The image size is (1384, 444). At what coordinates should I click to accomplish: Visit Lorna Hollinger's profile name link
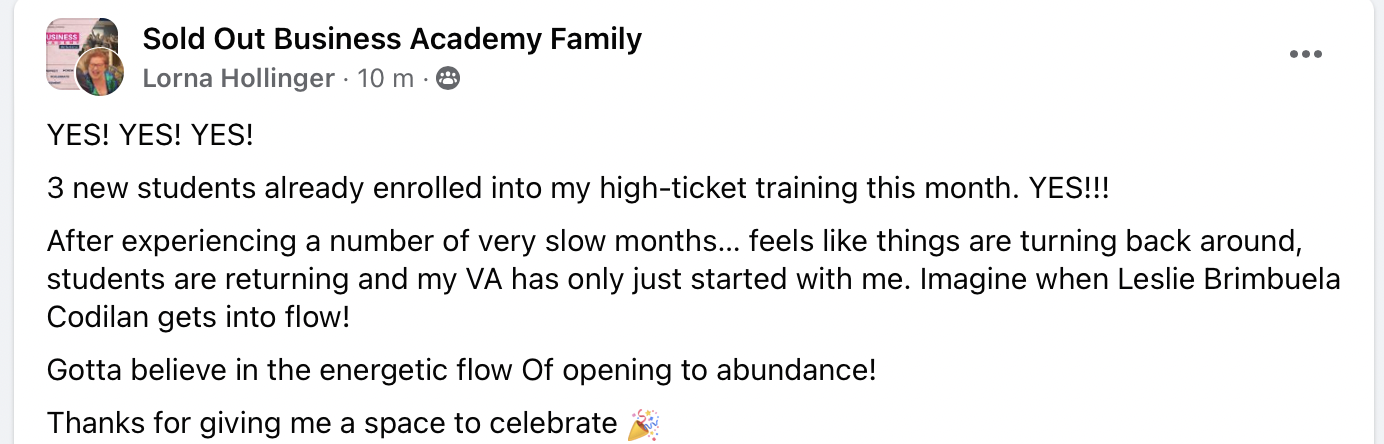point(238,78)
